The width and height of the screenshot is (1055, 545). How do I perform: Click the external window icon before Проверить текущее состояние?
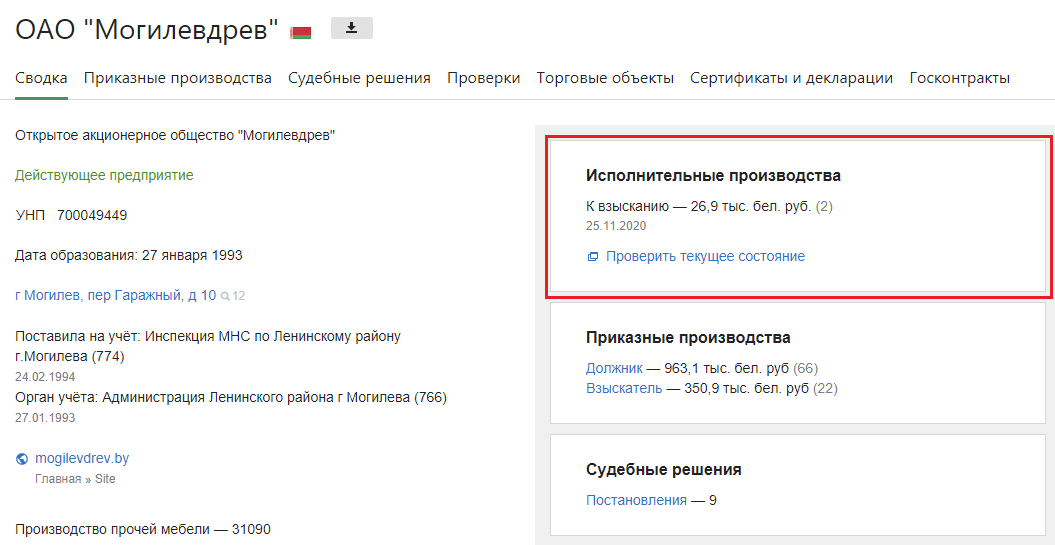[x=592, y=257]
